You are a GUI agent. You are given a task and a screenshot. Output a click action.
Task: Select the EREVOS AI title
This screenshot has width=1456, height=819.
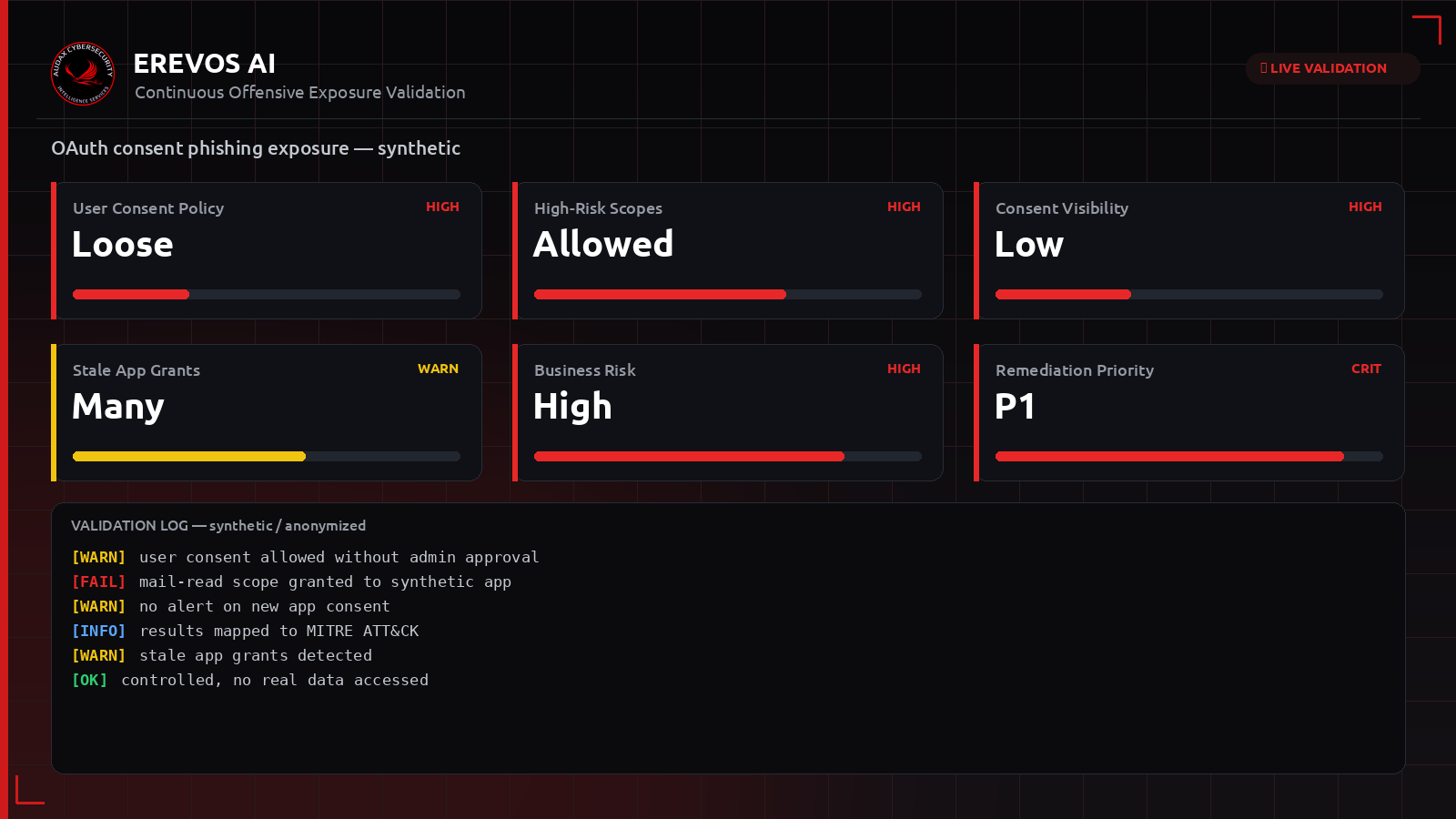(x=204, y=64)
